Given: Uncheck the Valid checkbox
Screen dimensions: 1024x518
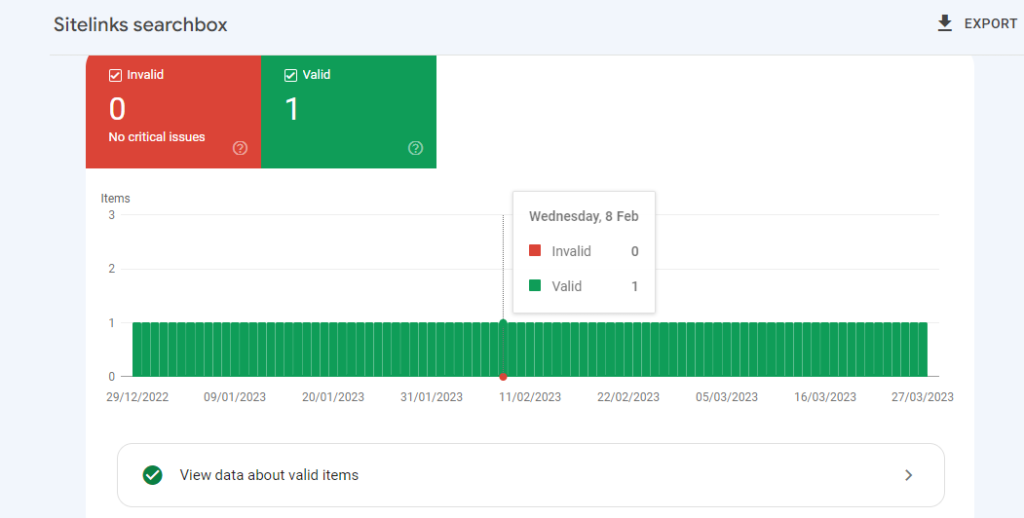Looking at the screenshot, I should pyautogui.click(x=291, y=75).
